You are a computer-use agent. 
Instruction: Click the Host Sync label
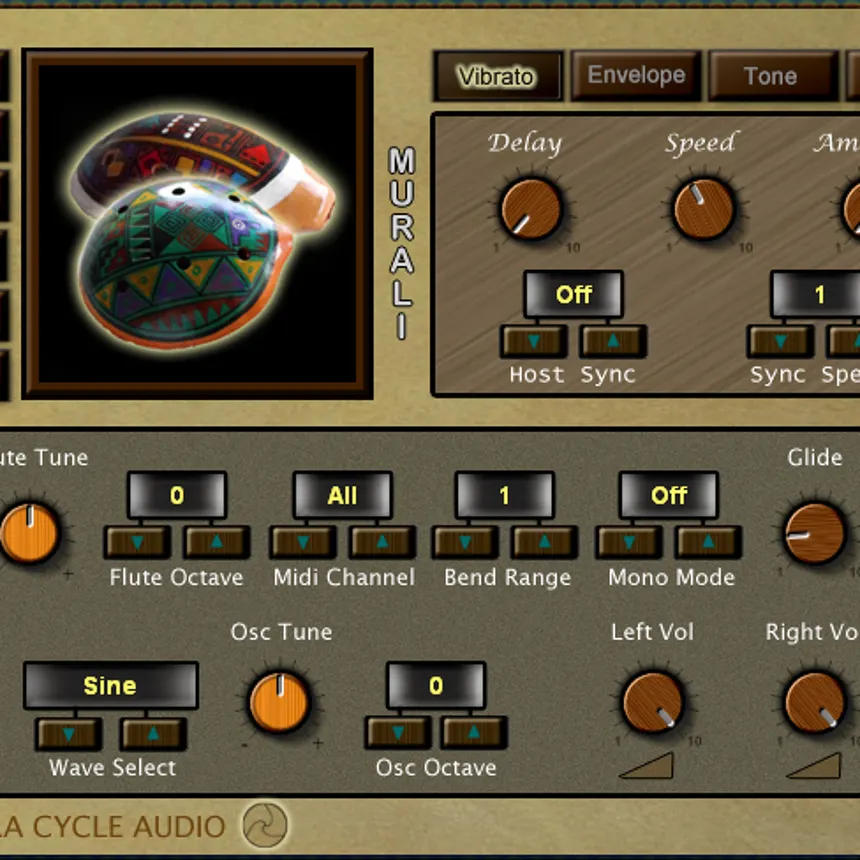pos(572,375)
